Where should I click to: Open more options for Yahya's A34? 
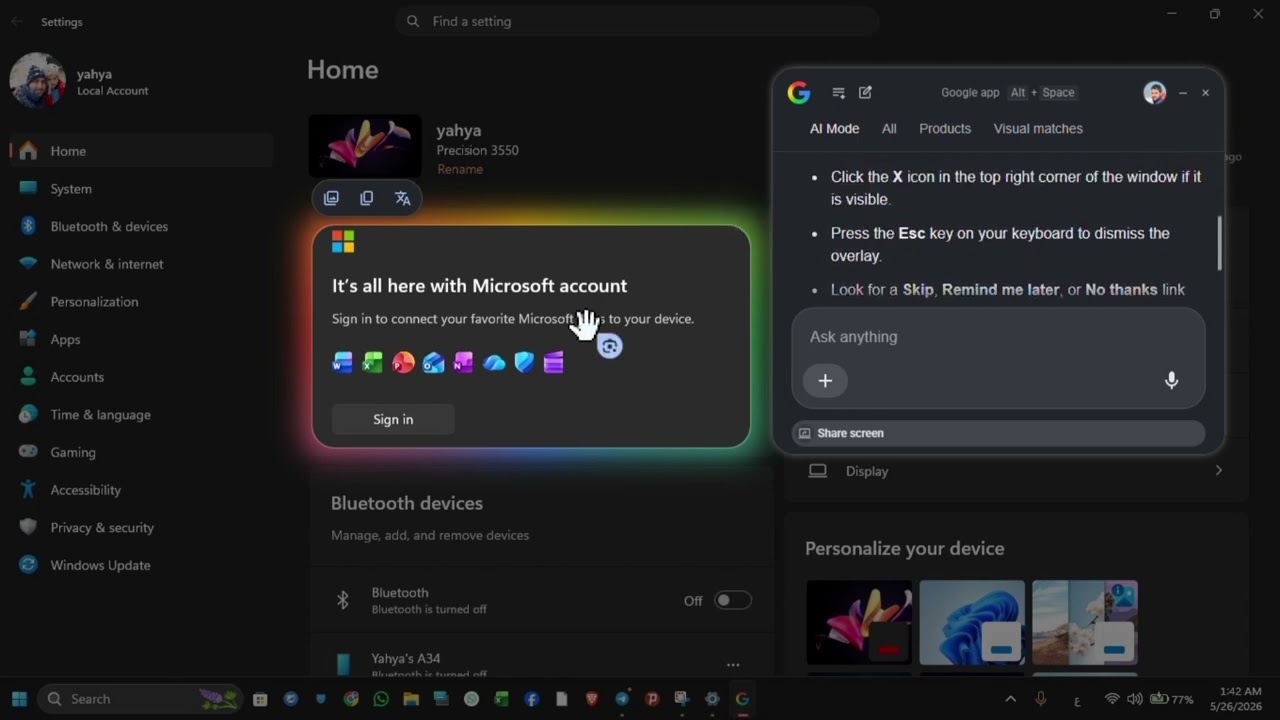[733, 665]
